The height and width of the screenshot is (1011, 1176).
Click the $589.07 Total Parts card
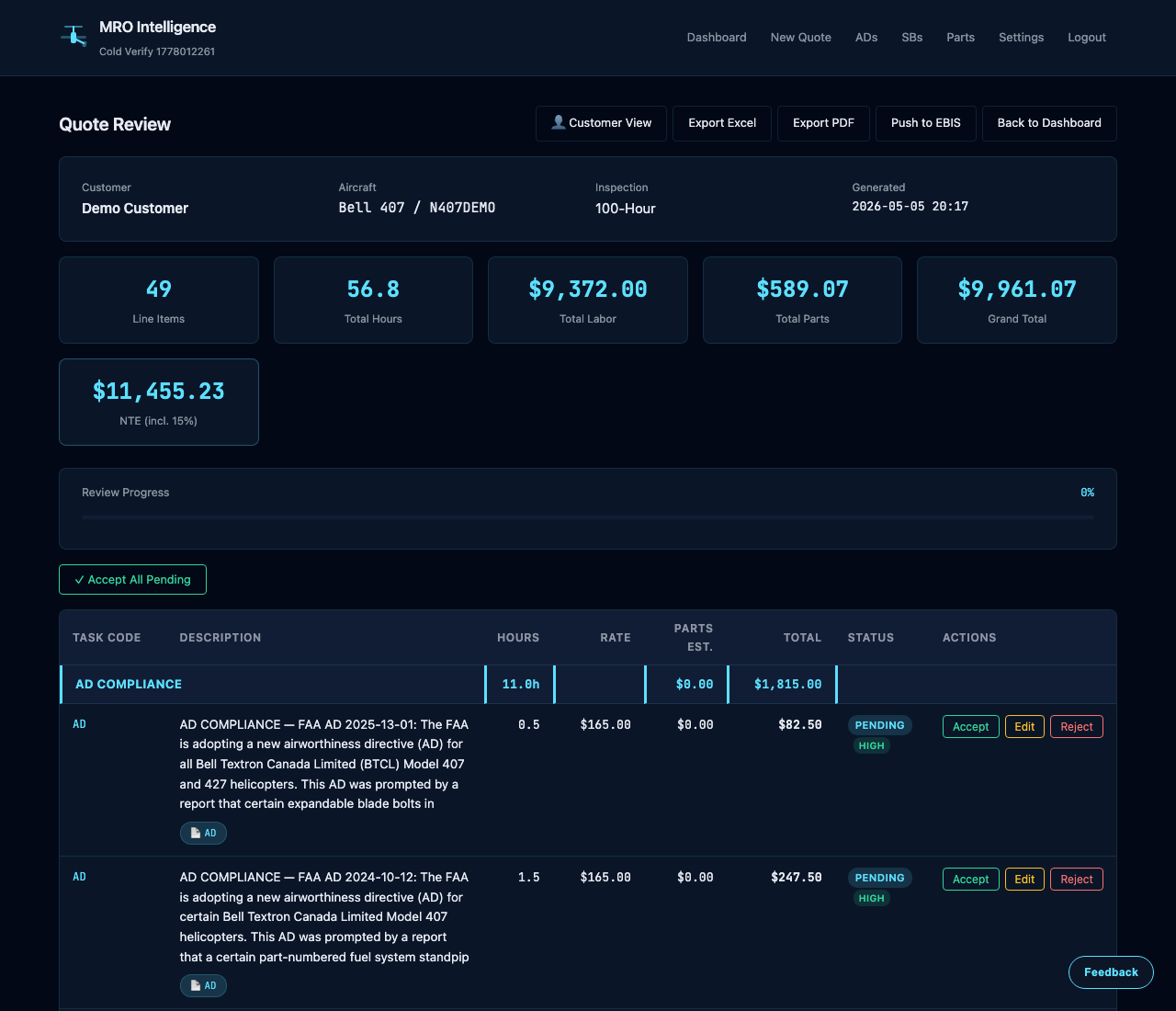point(802,301)
